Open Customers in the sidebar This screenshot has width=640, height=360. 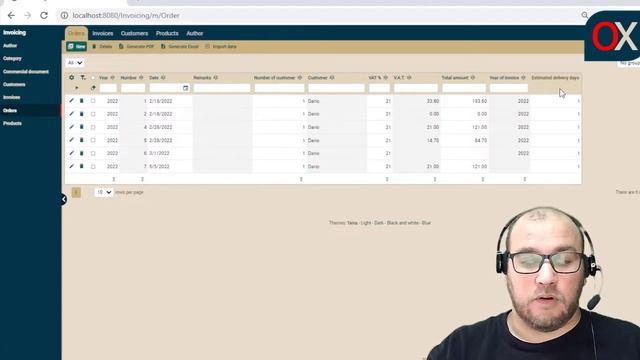click(x=14, y=84)
